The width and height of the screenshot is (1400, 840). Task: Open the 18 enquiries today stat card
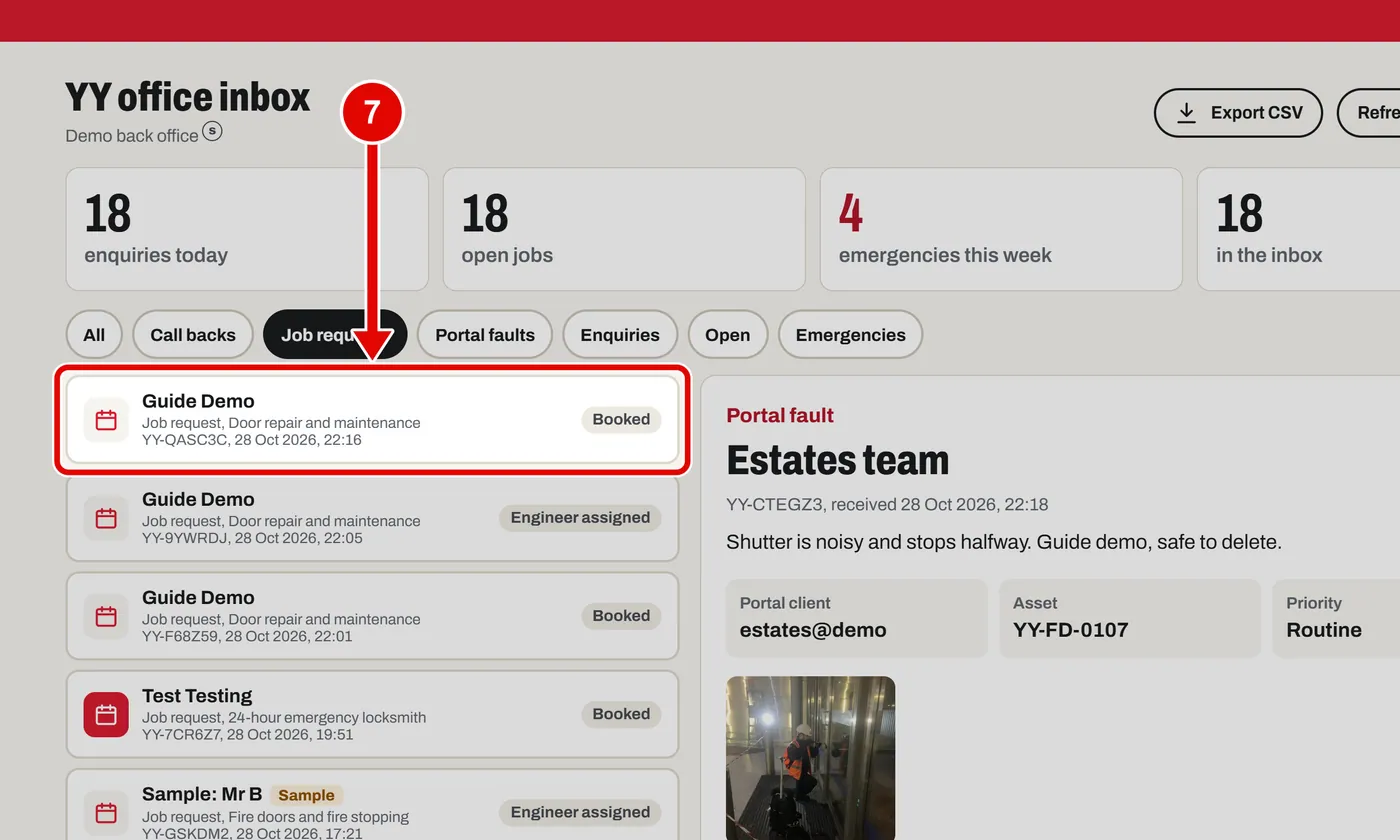247,229
